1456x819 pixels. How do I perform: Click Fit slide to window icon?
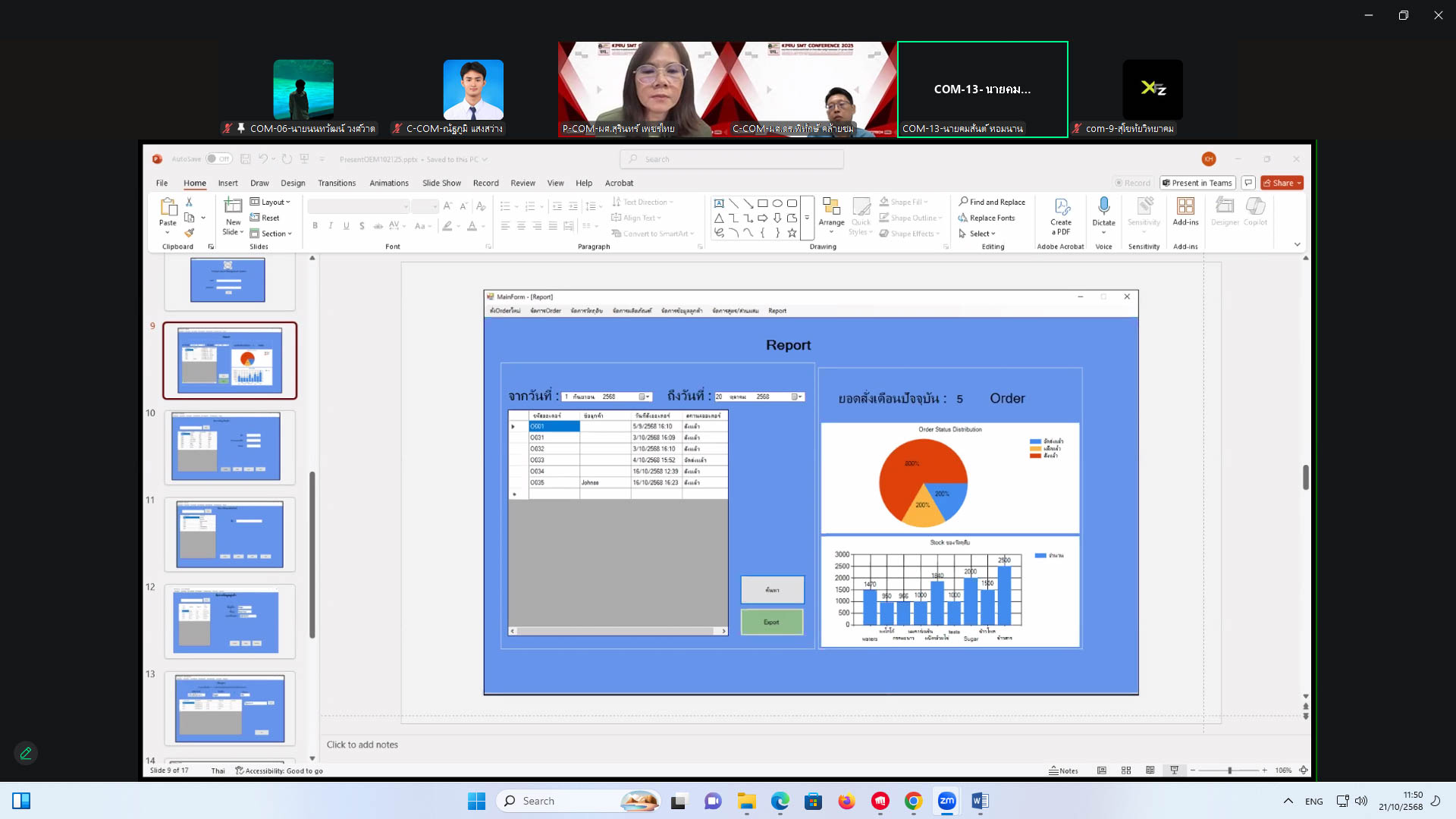[1304, 770]
